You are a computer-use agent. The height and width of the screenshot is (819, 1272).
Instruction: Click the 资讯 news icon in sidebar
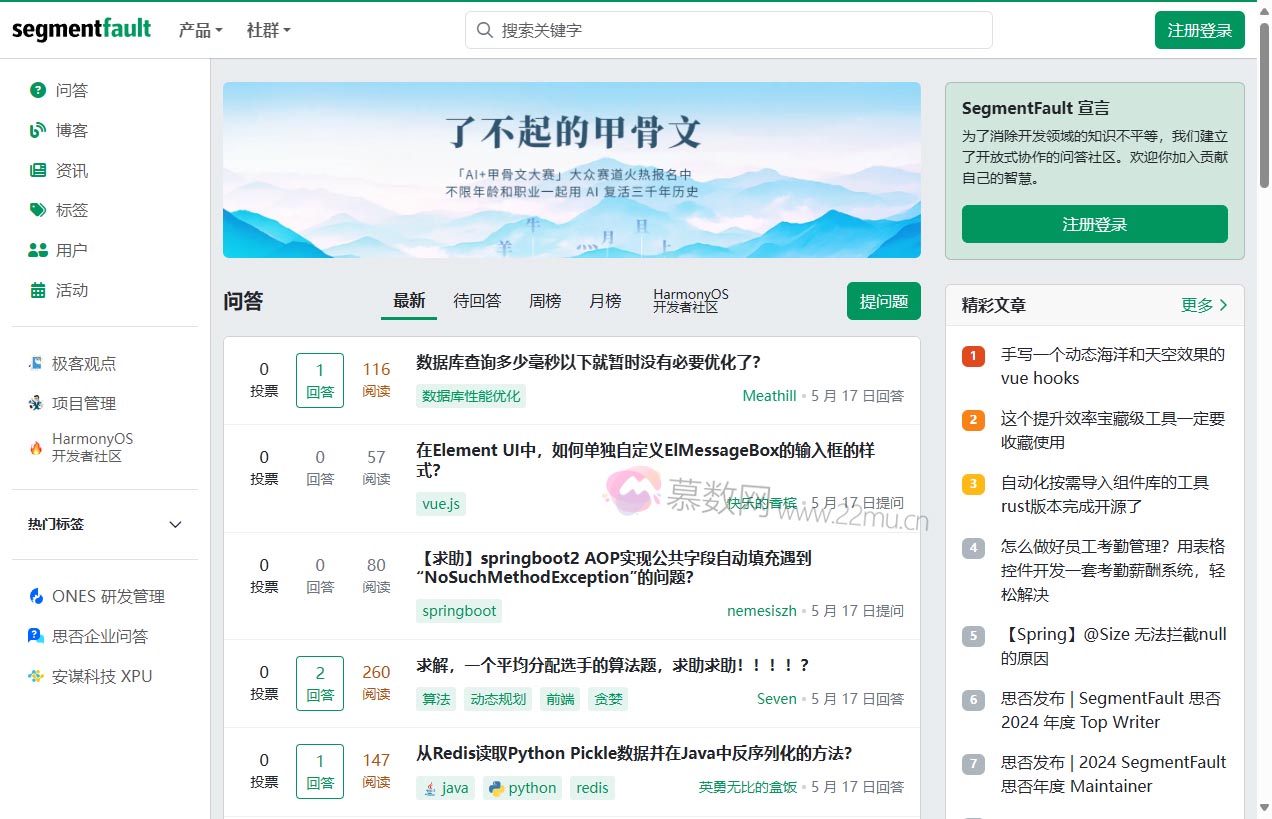(38, 170)
